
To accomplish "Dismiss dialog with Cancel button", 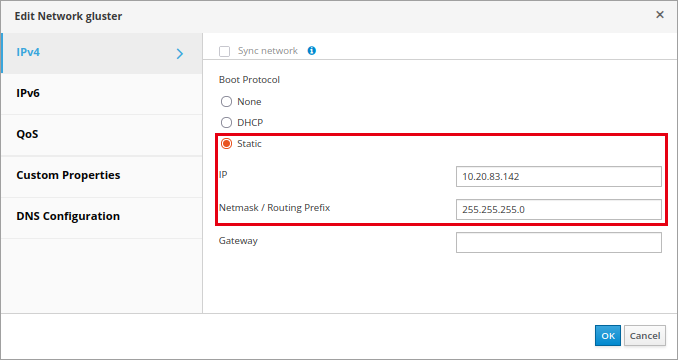I will coord(645,336).
